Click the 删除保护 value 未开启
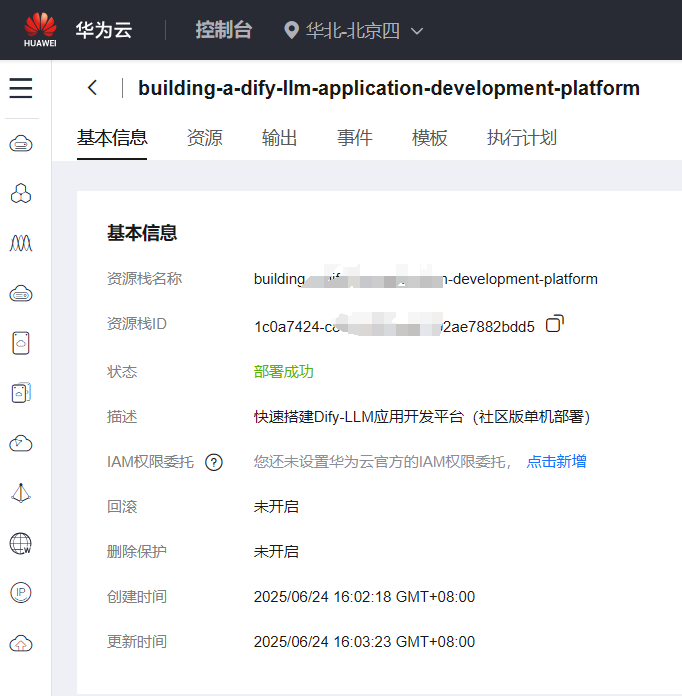682x696 pixels. click(x=276, y=552)
